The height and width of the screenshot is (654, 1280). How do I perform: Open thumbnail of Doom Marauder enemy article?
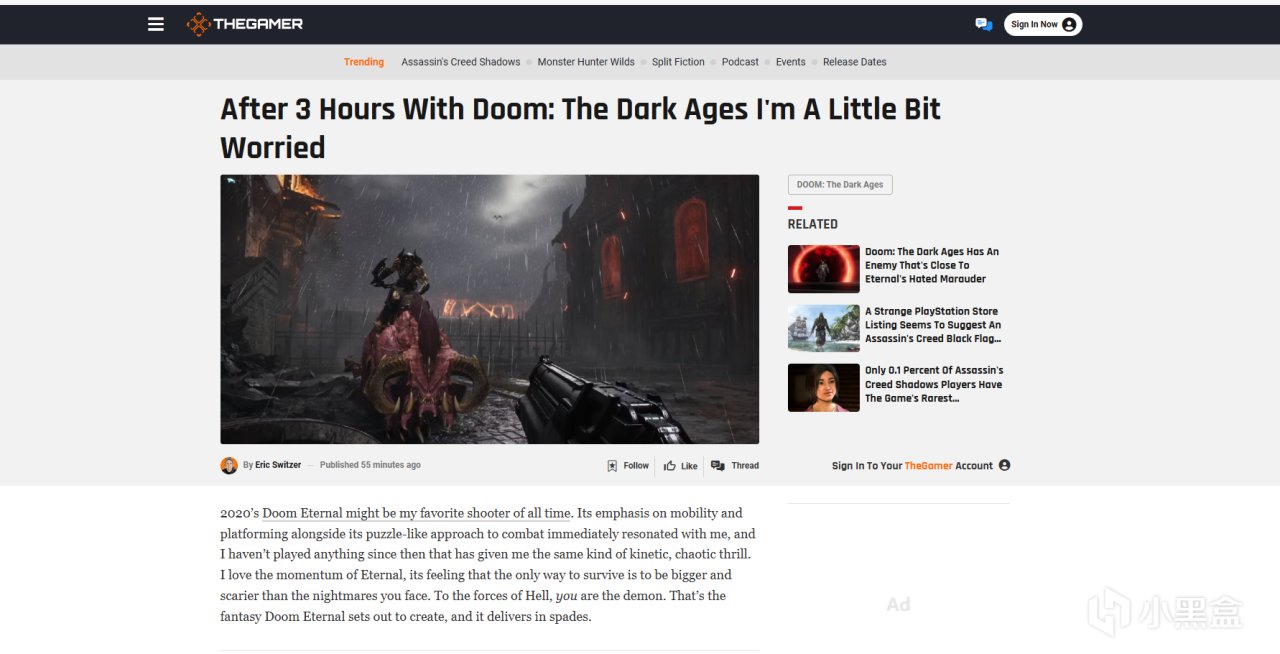pos(824,269)
